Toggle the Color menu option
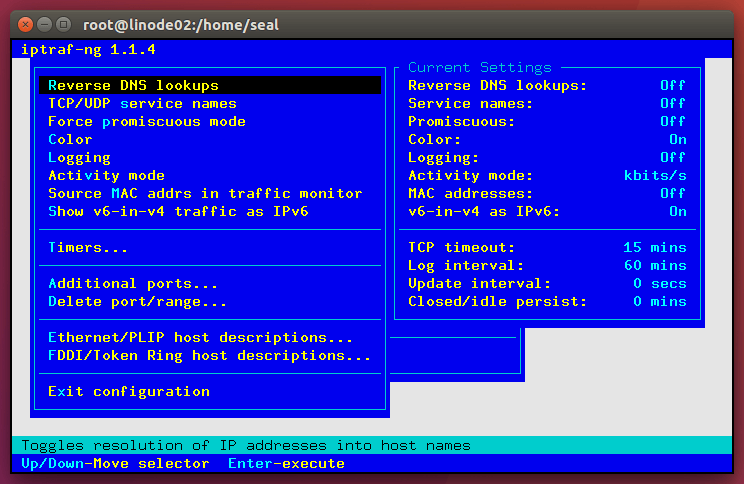Viewport: 744px width, 484px height. [x=70, y=140]
